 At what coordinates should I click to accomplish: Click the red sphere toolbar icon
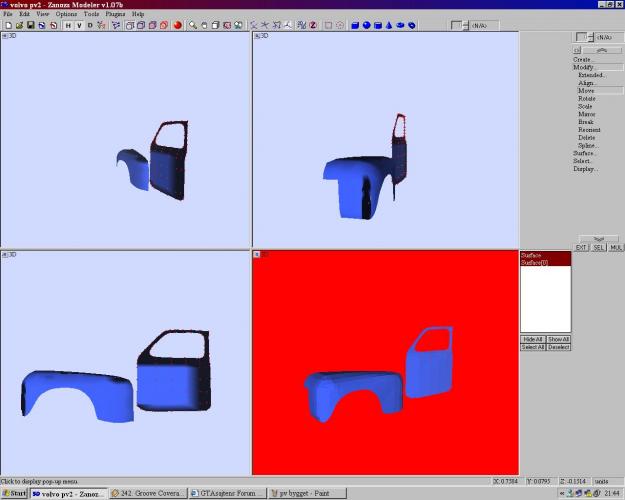click(x=176, y=25)
